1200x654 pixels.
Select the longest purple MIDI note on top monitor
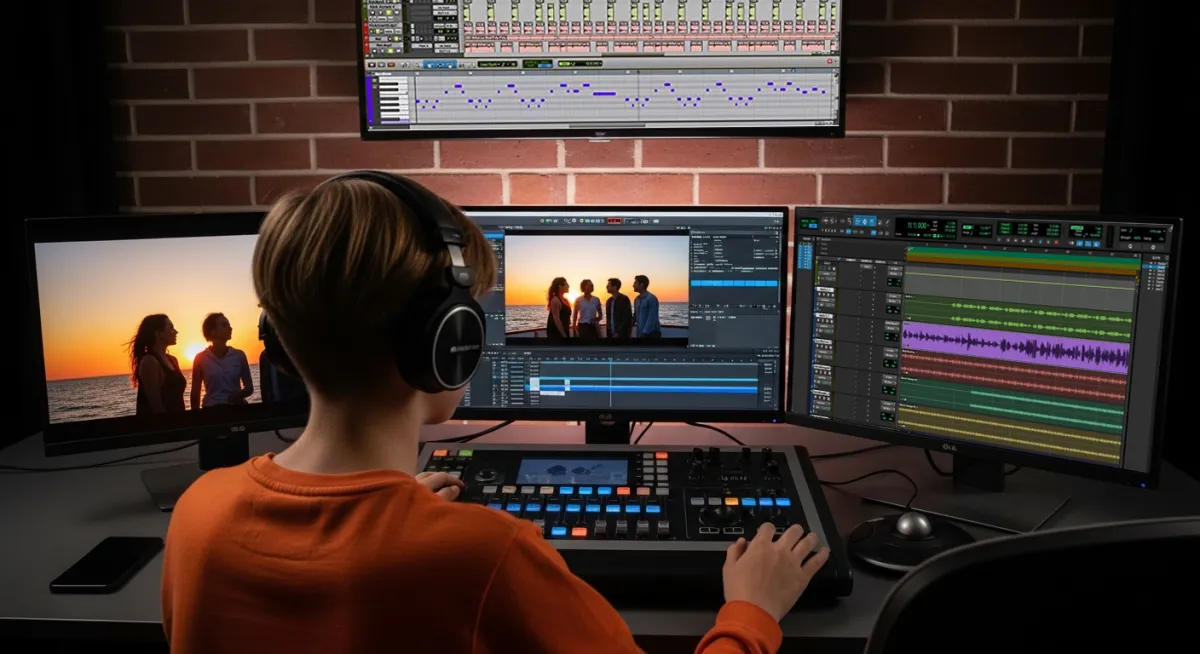click(604, 94)
